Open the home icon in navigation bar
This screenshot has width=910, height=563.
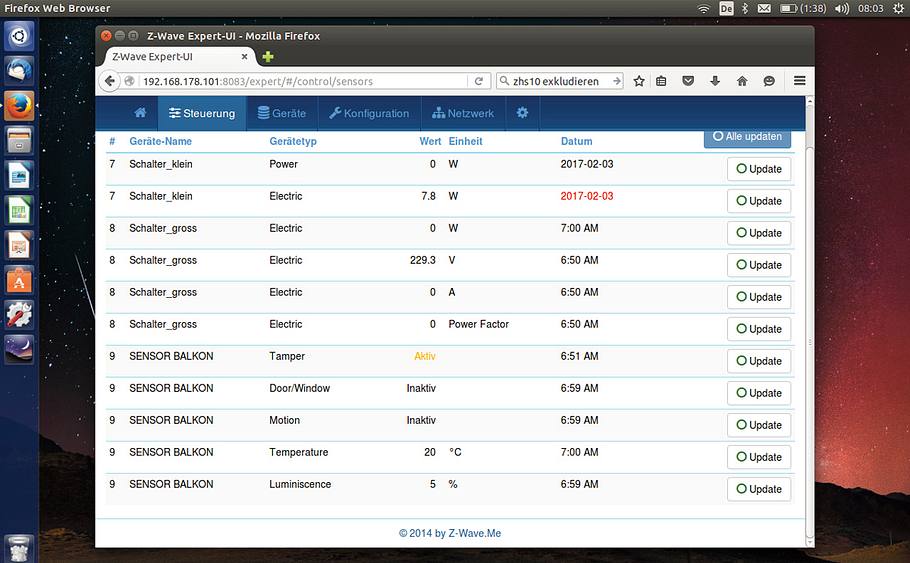[x=140, y=113]
